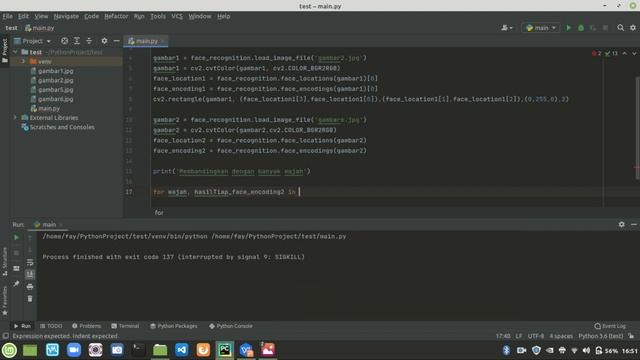Run the main configuration from top toolbar
Screen dimensions: 640x360
[568, 28]
